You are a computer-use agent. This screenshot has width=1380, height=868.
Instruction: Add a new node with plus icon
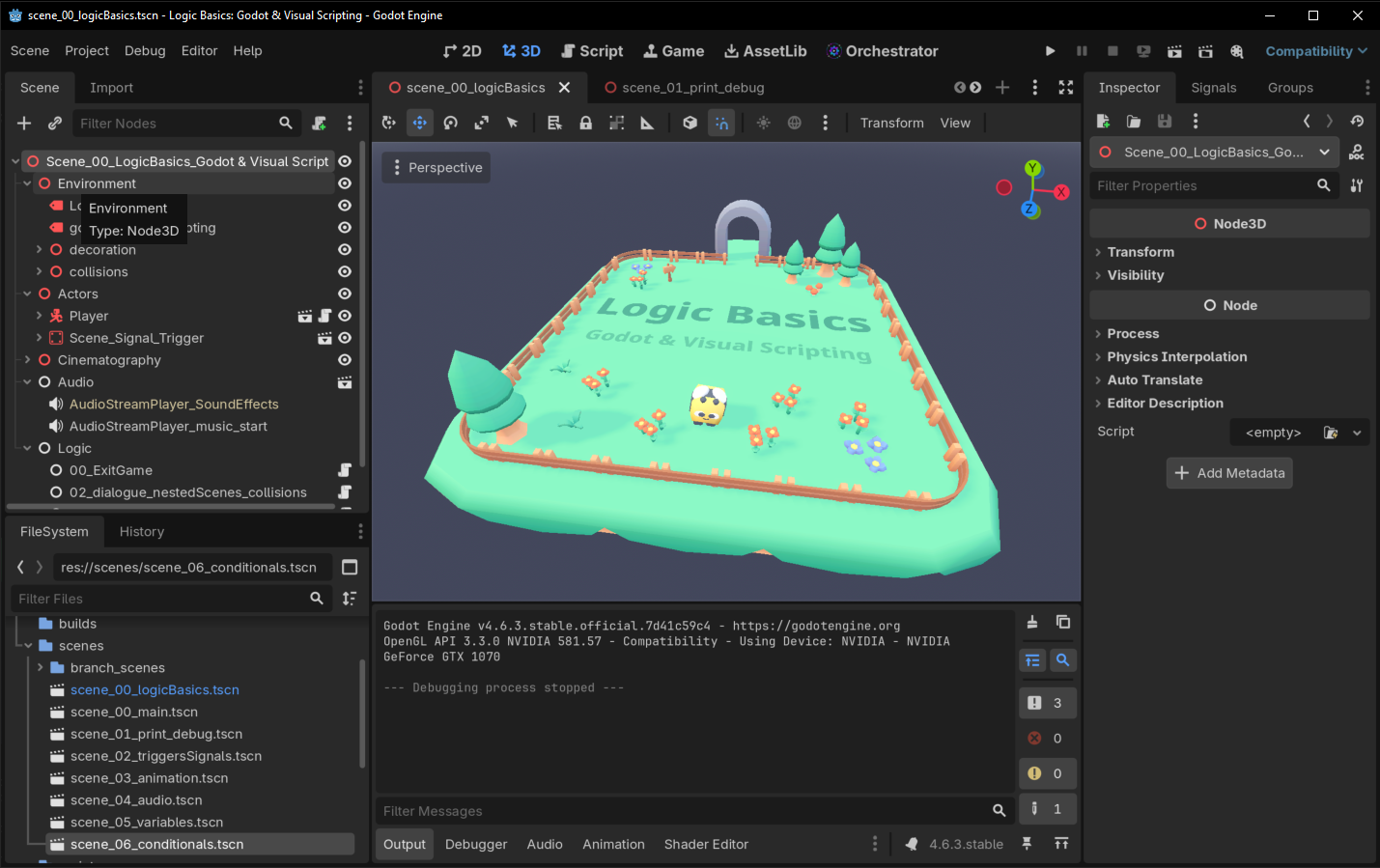tap(24, 123)
